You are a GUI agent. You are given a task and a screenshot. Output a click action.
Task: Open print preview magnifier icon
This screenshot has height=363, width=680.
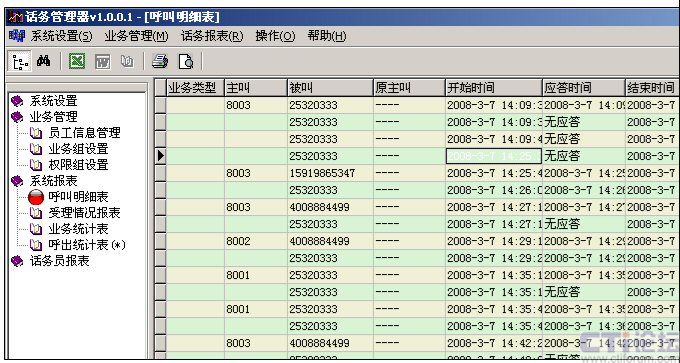point(186,62)
